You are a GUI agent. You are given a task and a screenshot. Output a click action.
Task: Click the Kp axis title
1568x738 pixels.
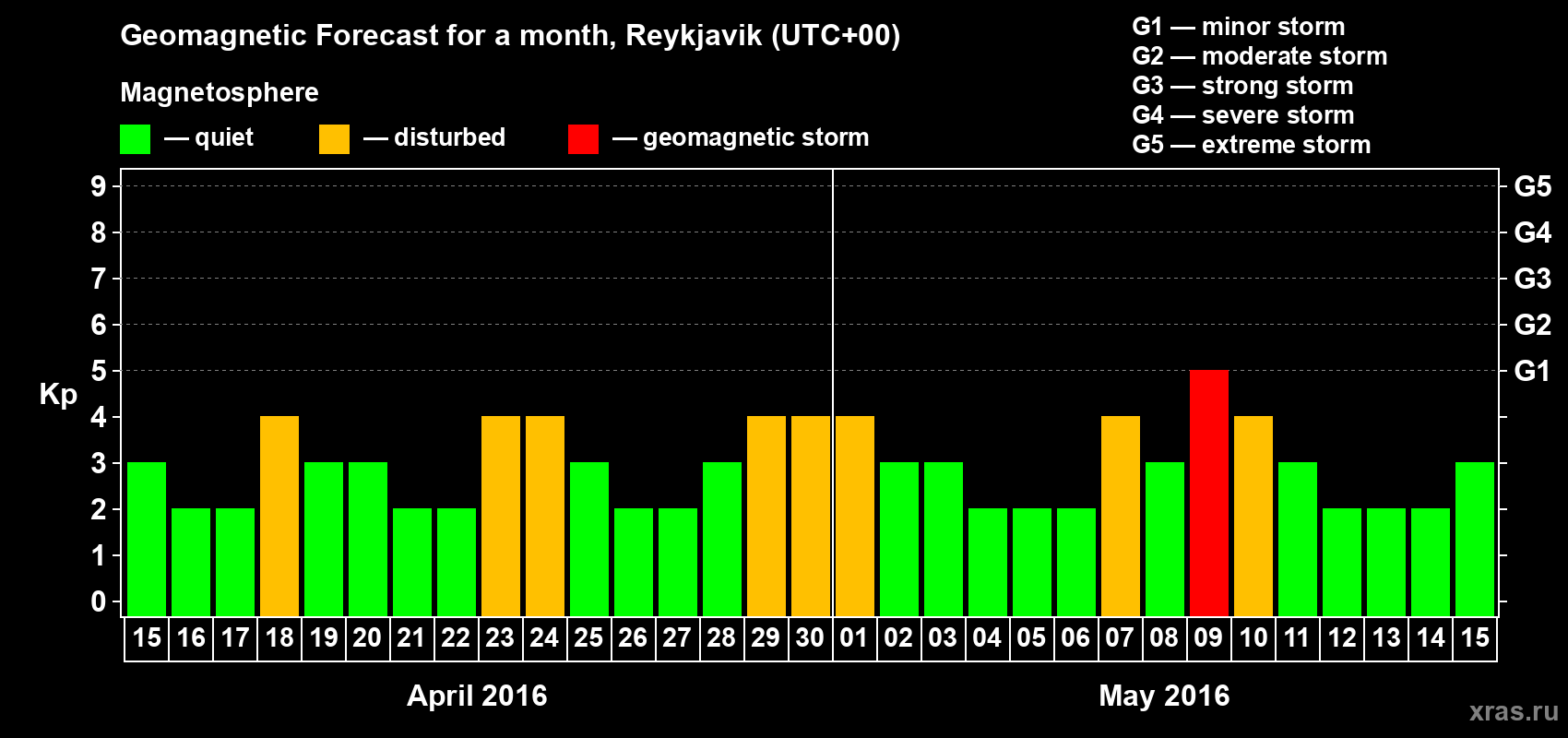point(58,395)
